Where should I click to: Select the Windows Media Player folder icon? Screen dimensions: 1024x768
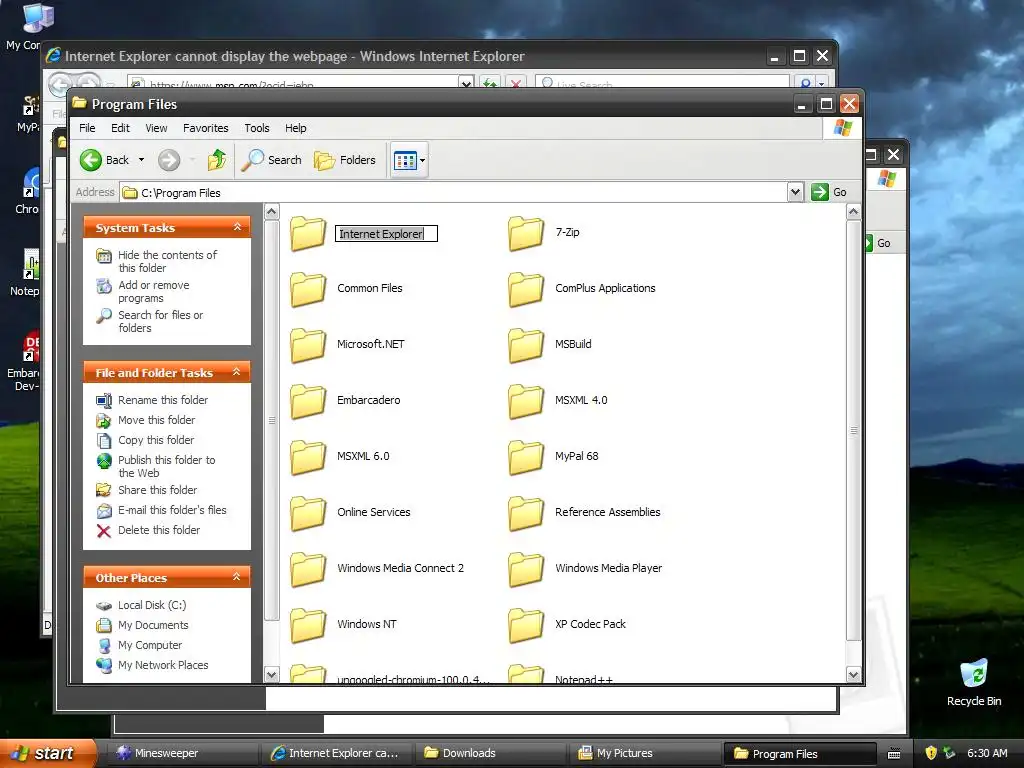[526, 569]
